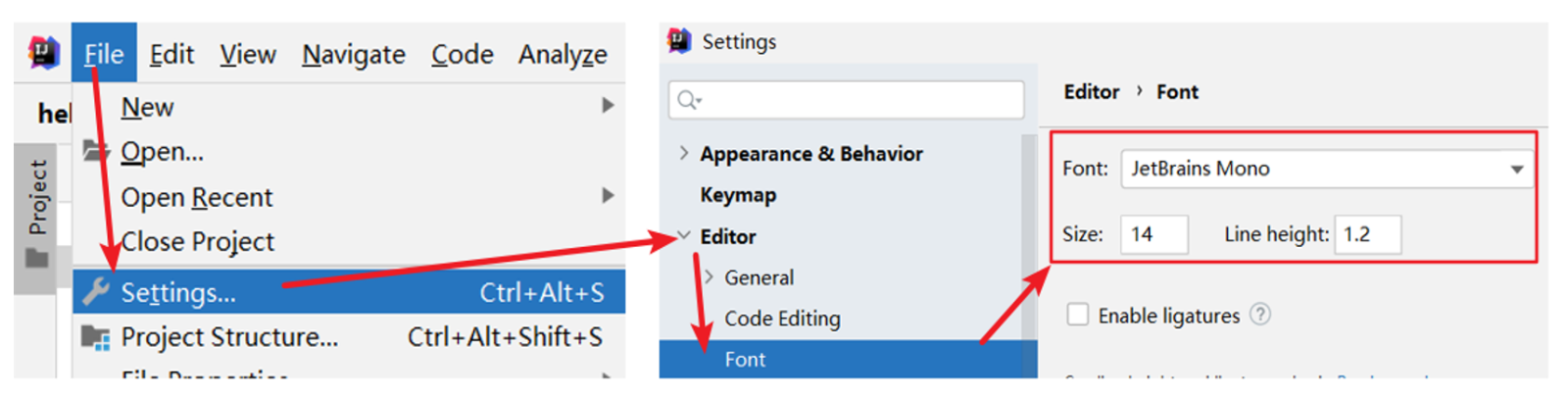This screenshot has height=398, width=1568.
Task: Expand Appearance & Behavior section
Action: click(684, 153)
